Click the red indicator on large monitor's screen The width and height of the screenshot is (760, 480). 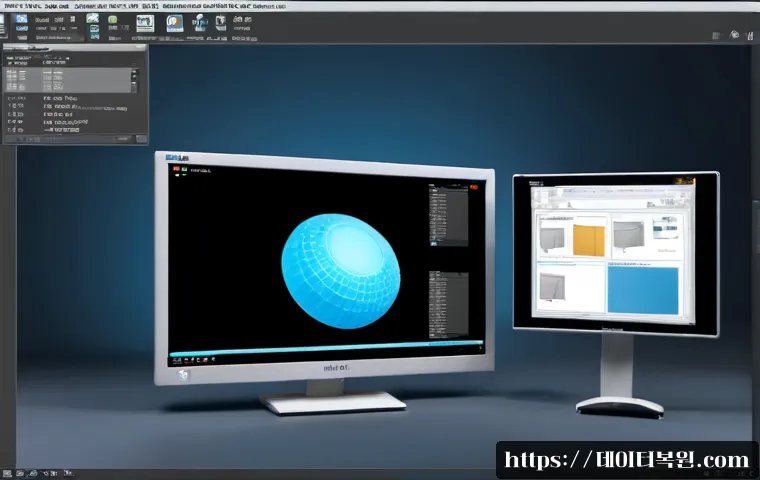click(x=176, y=169)
